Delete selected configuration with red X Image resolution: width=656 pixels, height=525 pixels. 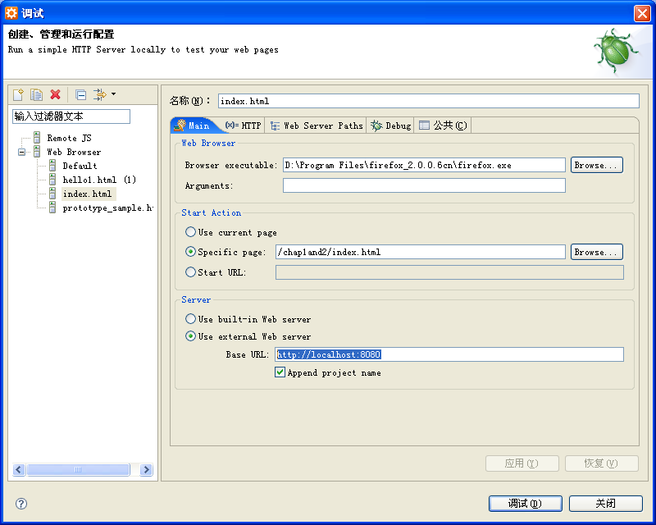[55, 95]
